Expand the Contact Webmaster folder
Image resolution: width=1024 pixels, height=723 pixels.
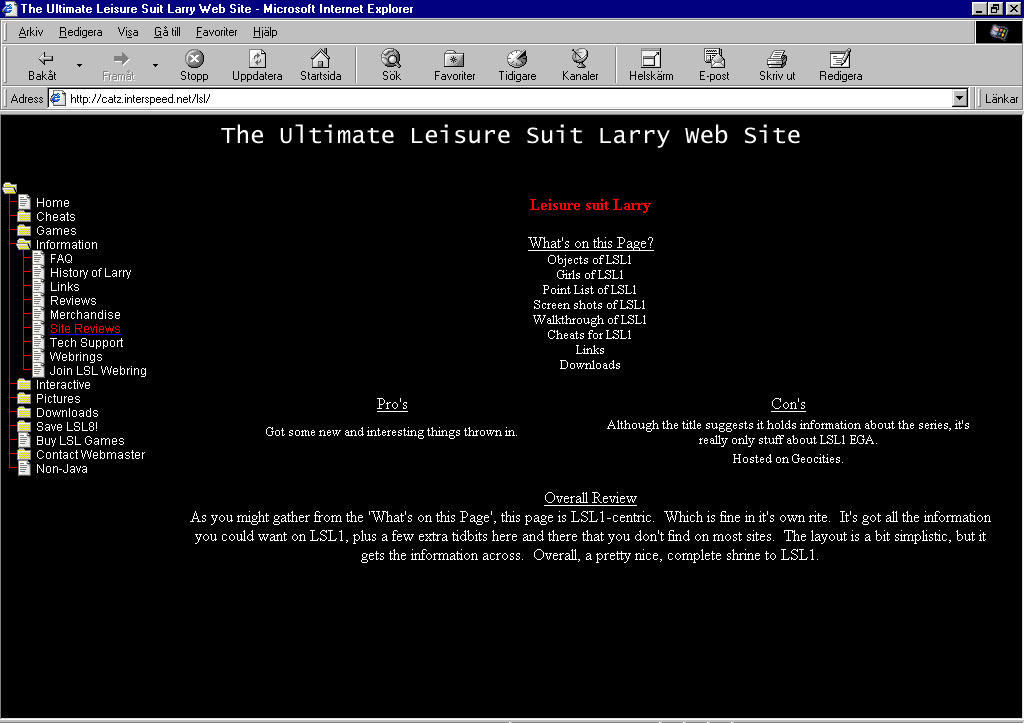point(24,455)
